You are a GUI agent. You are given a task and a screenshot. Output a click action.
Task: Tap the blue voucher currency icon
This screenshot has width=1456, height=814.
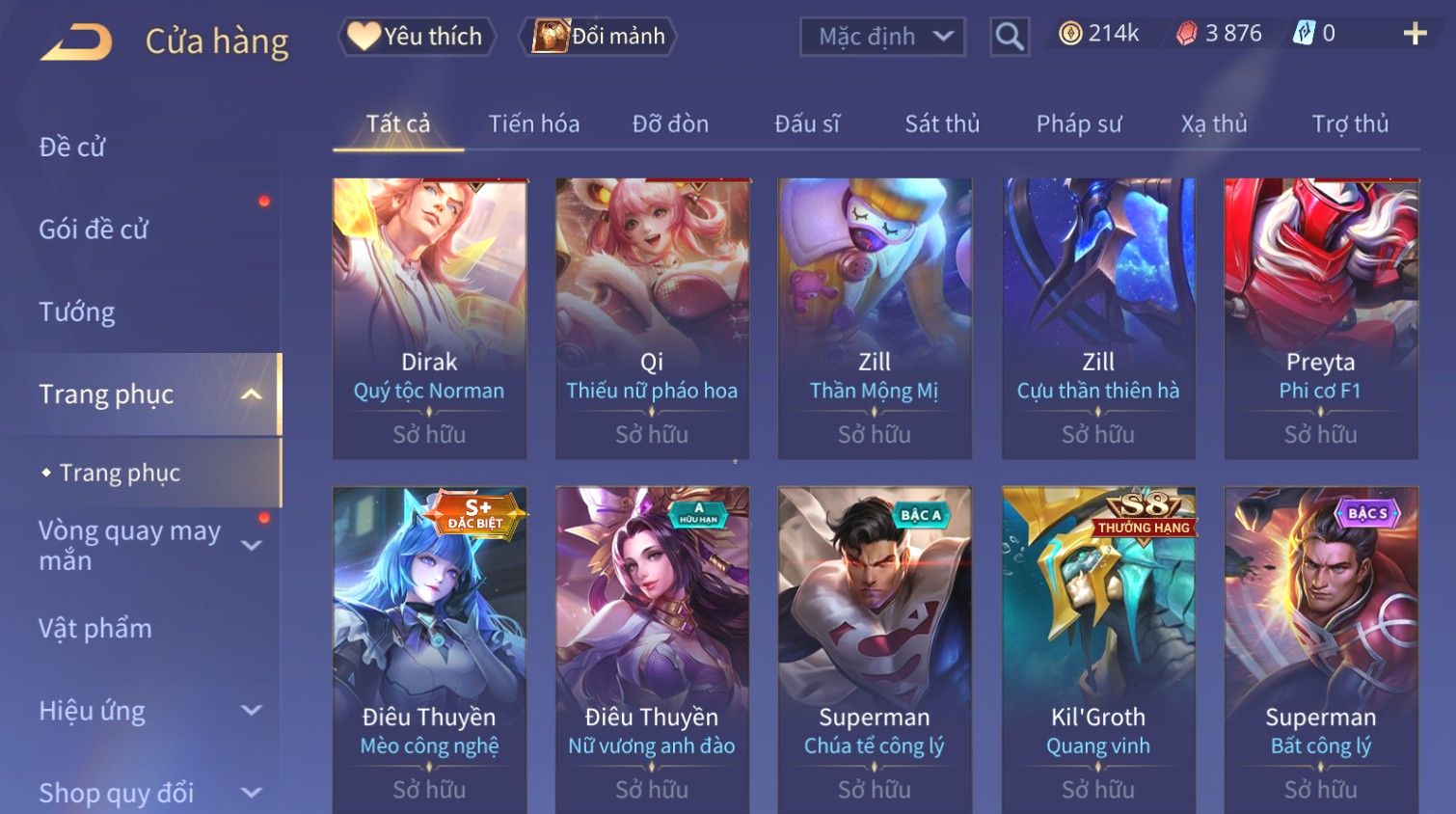(1304, 34)
